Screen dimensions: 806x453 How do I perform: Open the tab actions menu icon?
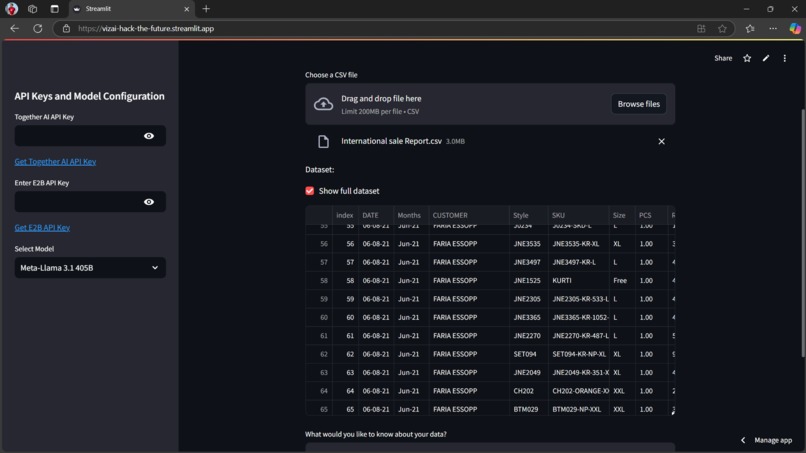point(54,9)
